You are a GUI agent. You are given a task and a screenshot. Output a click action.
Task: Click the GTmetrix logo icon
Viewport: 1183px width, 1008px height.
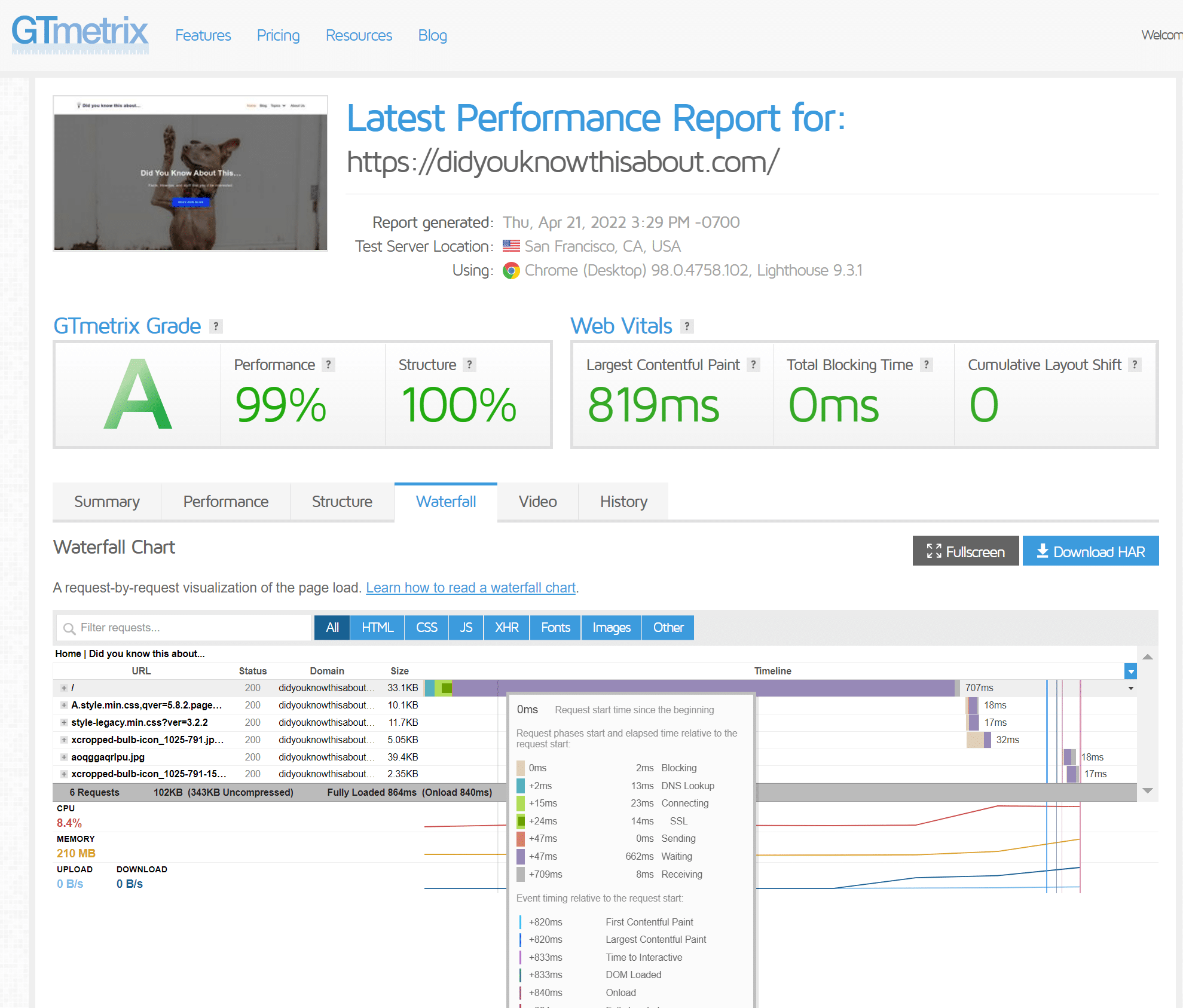(x=81, y=35)
